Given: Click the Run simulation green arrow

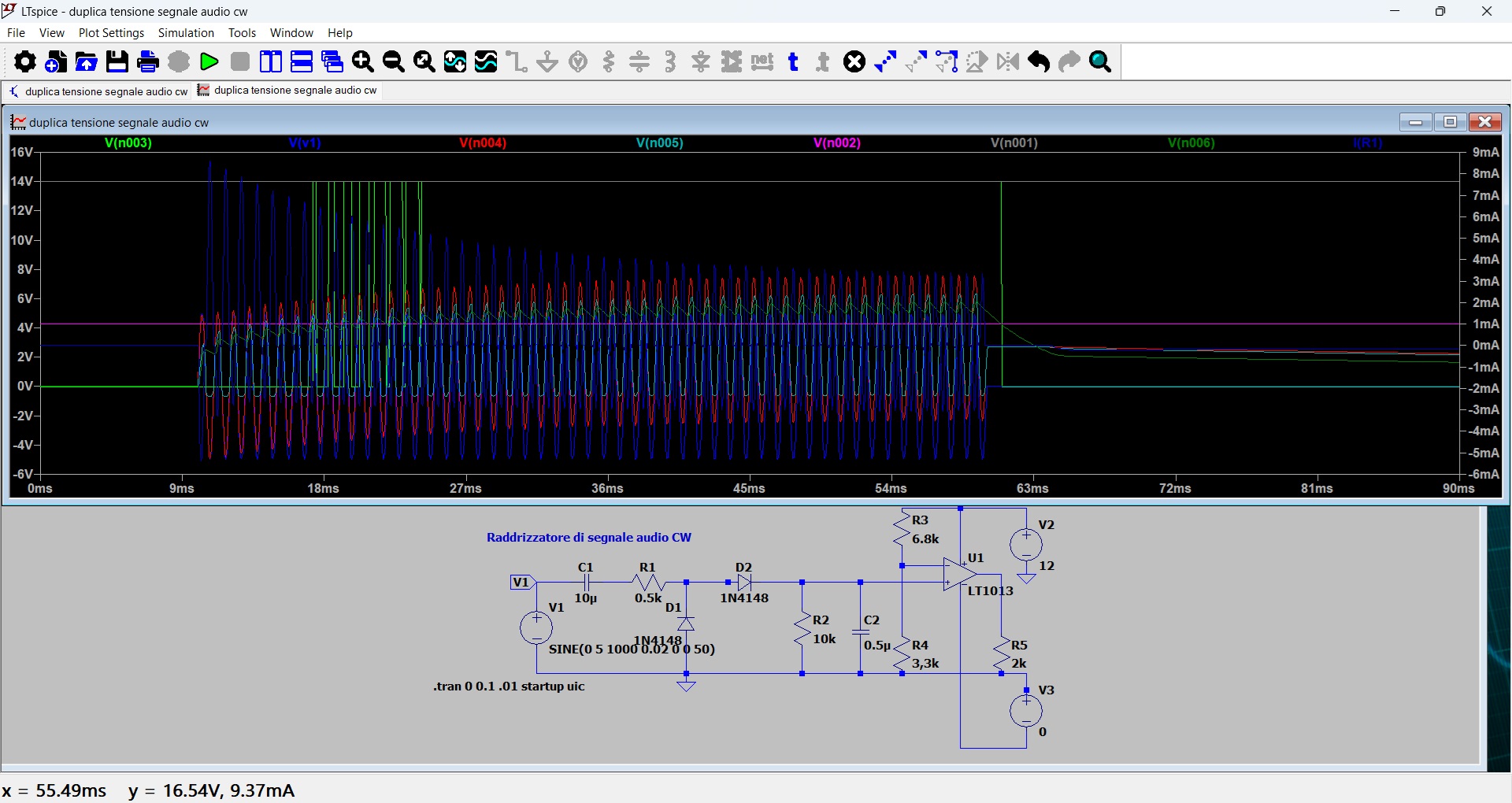Looking at the screenshot, I should (209, 61).
